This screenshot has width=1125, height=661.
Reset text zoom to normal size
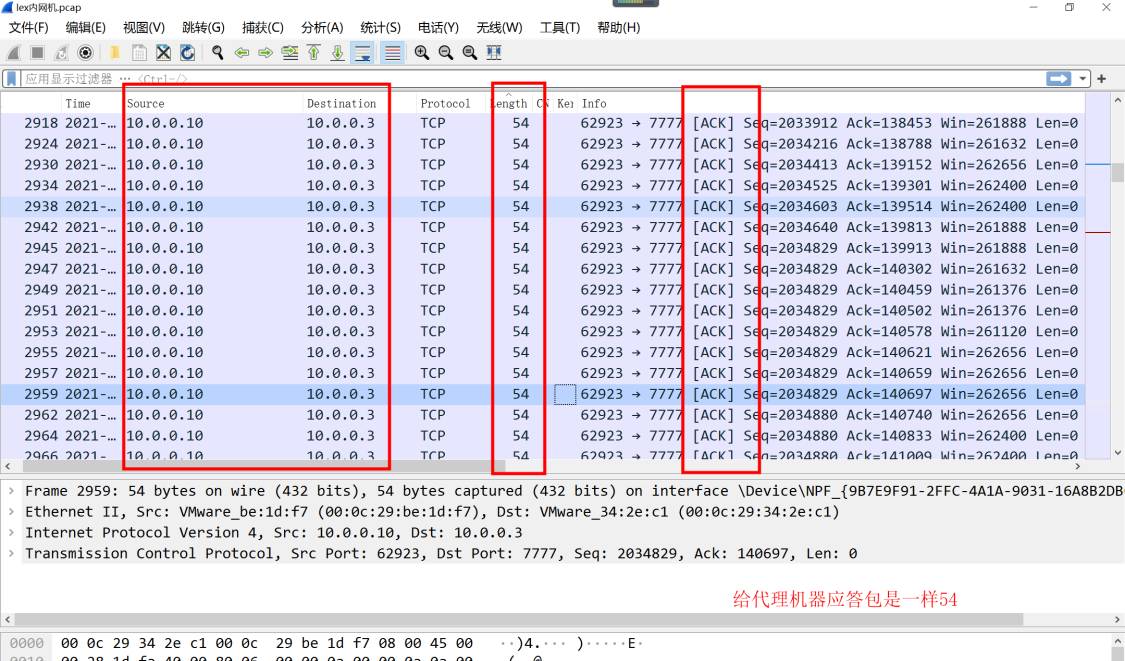(x=470, y=52)
